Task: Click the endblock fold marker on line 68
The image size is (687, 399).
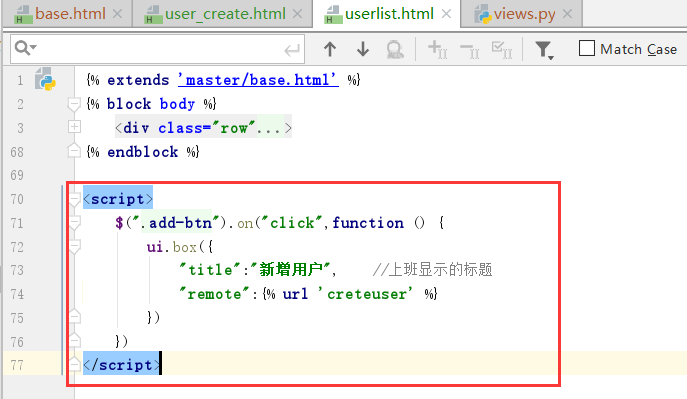Action: tap(74, 151)
